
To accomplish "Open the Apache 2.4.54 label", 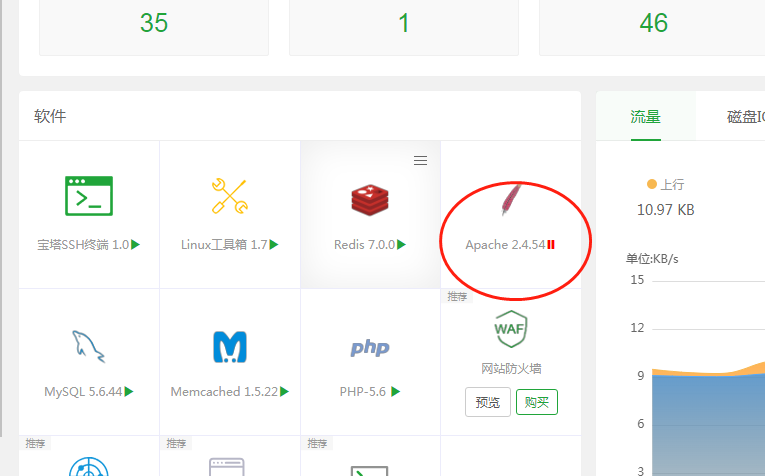I will click(x=505, y=244).
